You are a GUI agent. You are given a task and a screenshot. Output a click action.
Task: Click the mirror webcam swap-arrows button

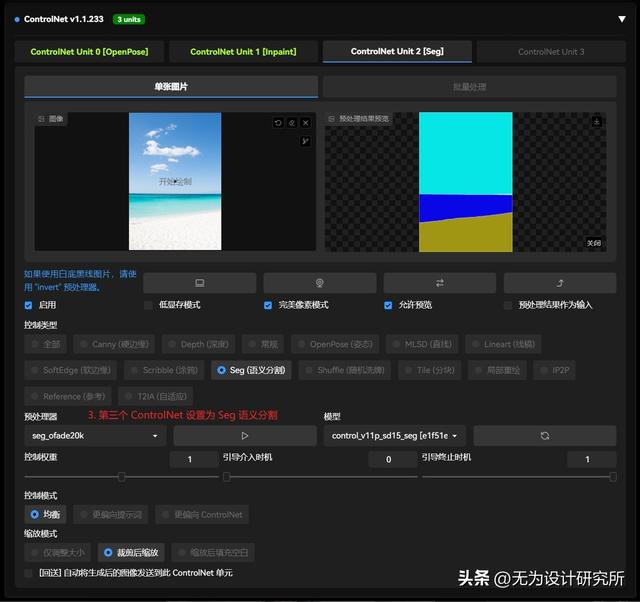click(x=439, y=283)
